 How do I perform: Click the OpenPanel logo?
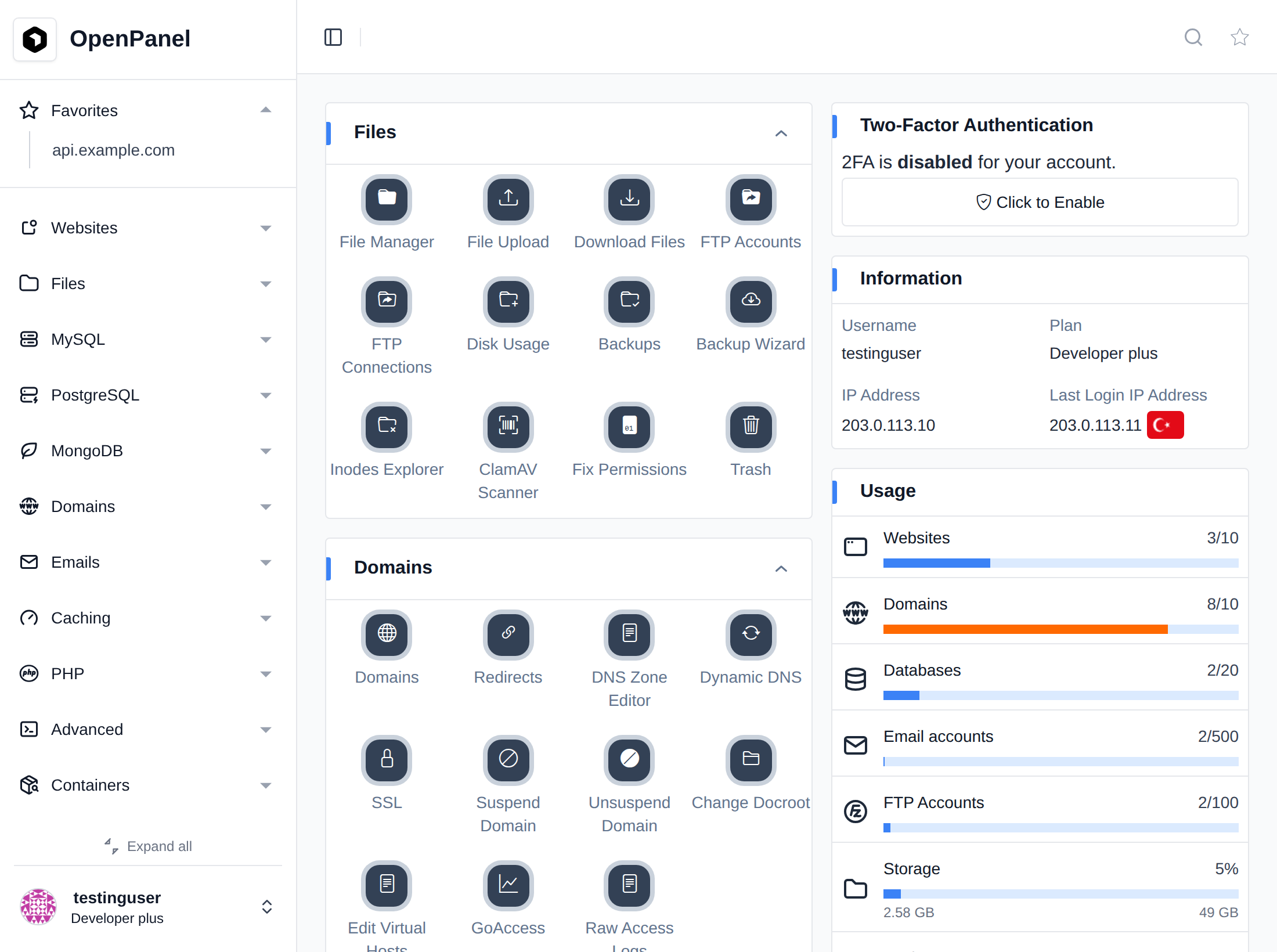[35, 39]
